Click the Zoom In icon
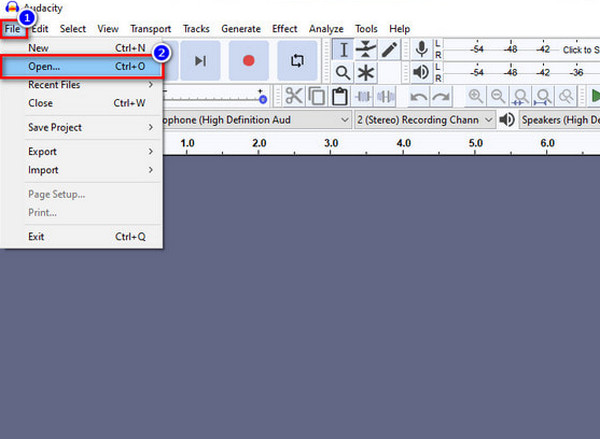Screen dimensions: 600x439 pyautogui.click(x=476, y=96)
